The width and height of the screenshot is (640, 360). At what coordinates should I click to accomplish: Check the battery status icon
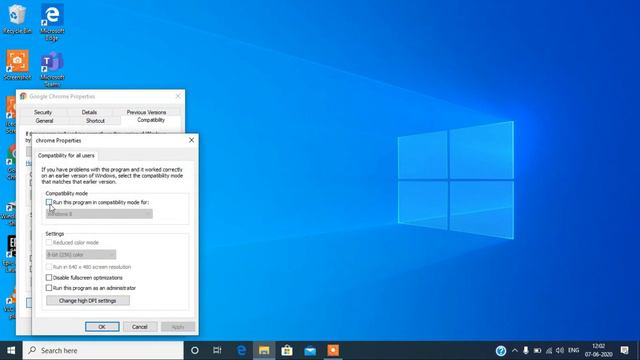coord(538,351)
